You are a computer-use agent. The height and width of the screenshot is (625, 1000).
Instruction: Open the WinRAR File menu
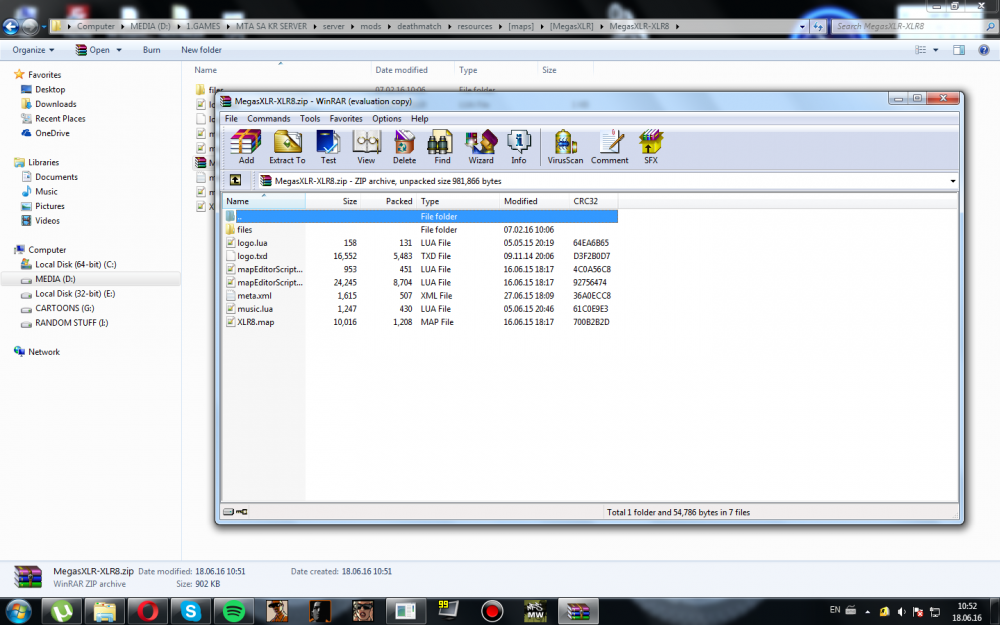click(x=231, y=119)
